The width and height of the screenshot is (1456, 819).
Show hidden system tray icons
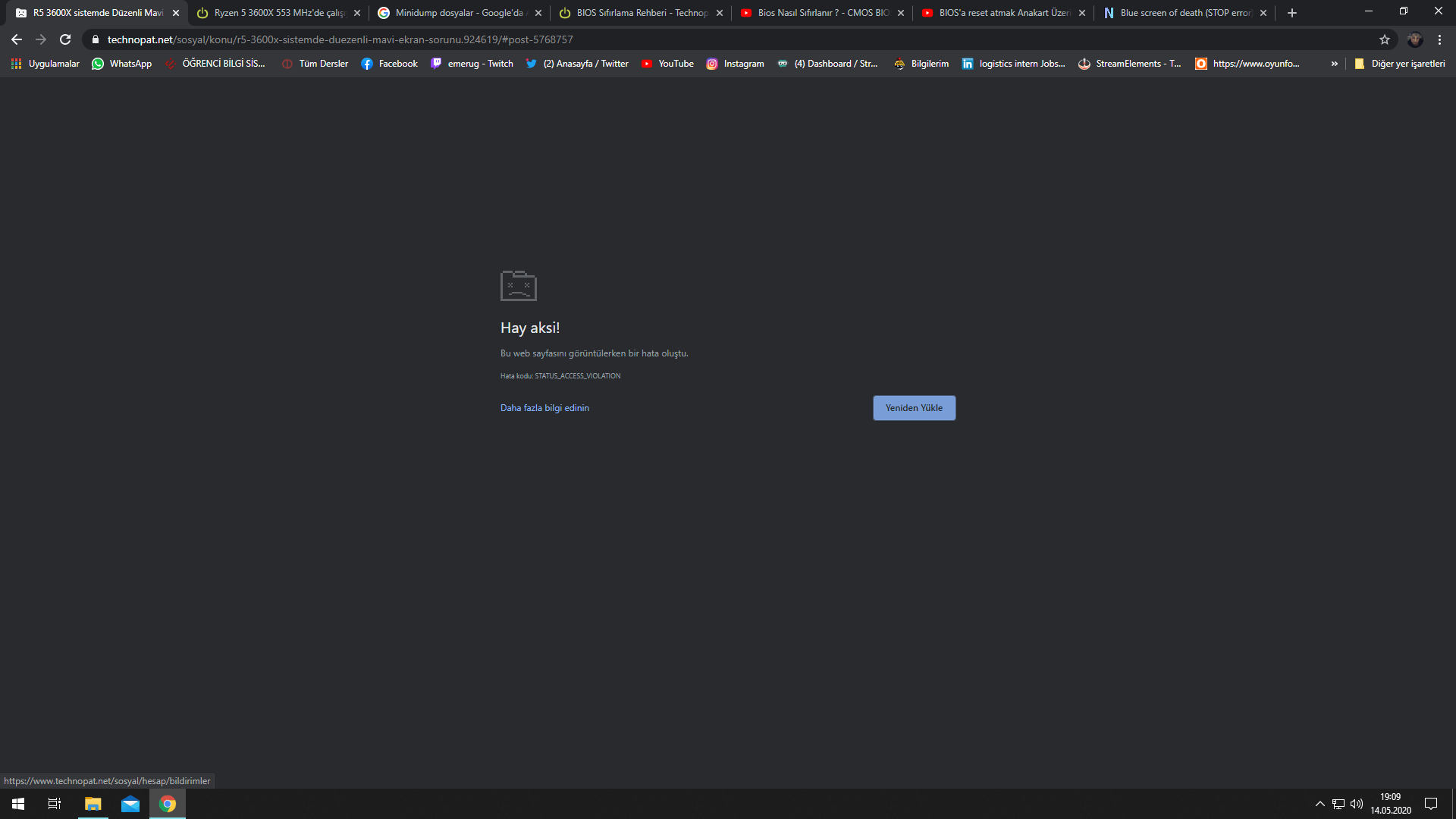coord(1319,804)
